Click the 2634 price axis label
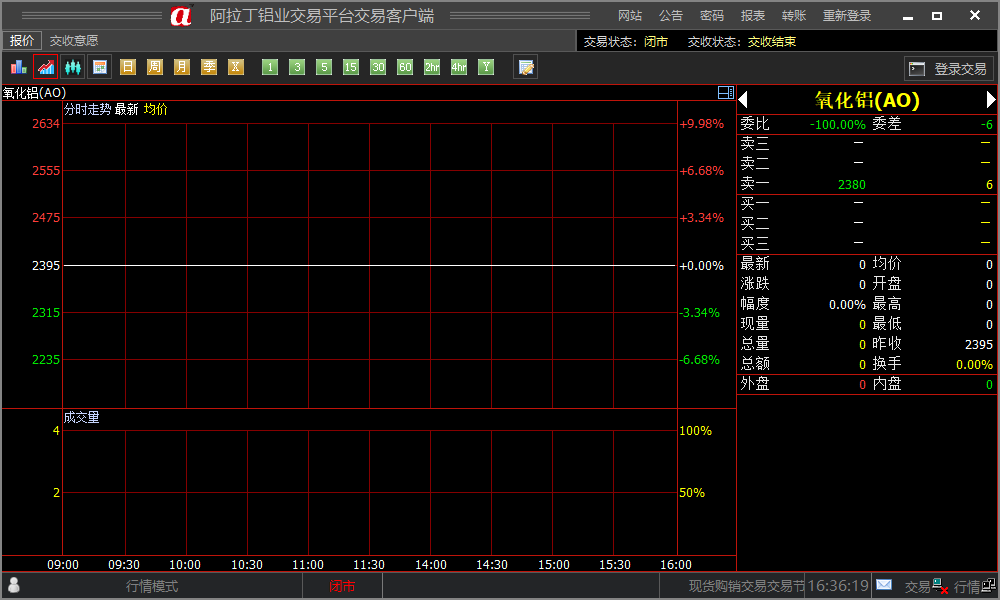Image resolution: width=1000 pixels, height=600 pixels. pos(46,124)
